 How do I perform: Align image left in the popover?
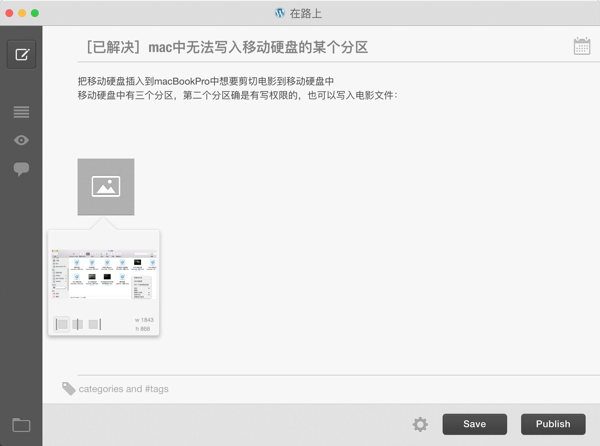click(62, 324)
